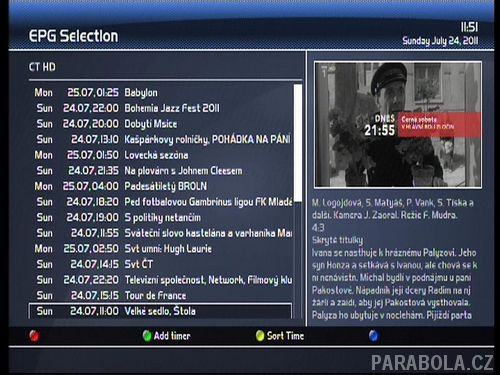Select the Lovecká sezóna programme
The width and height of the screenshot is (500, 375).
point(161,155)
